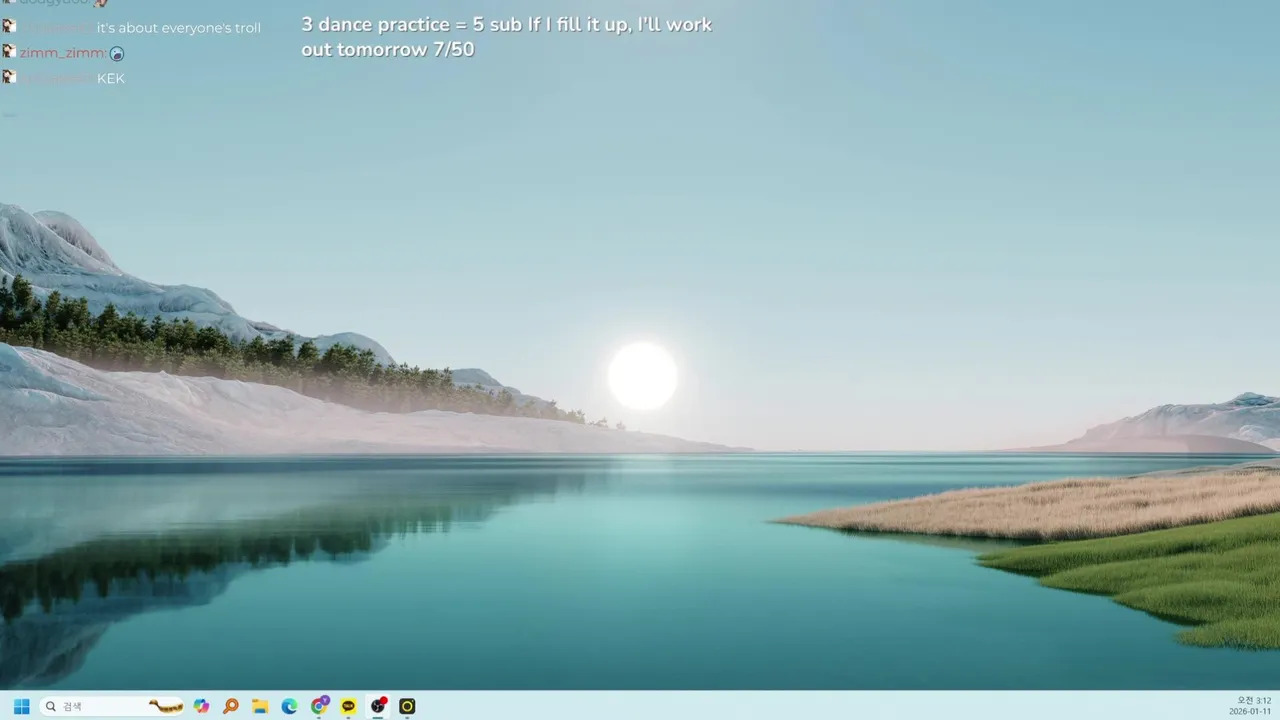1280x720 pixels.
Task: Click the caterpillar graphic in the search box
Action: 166,706
